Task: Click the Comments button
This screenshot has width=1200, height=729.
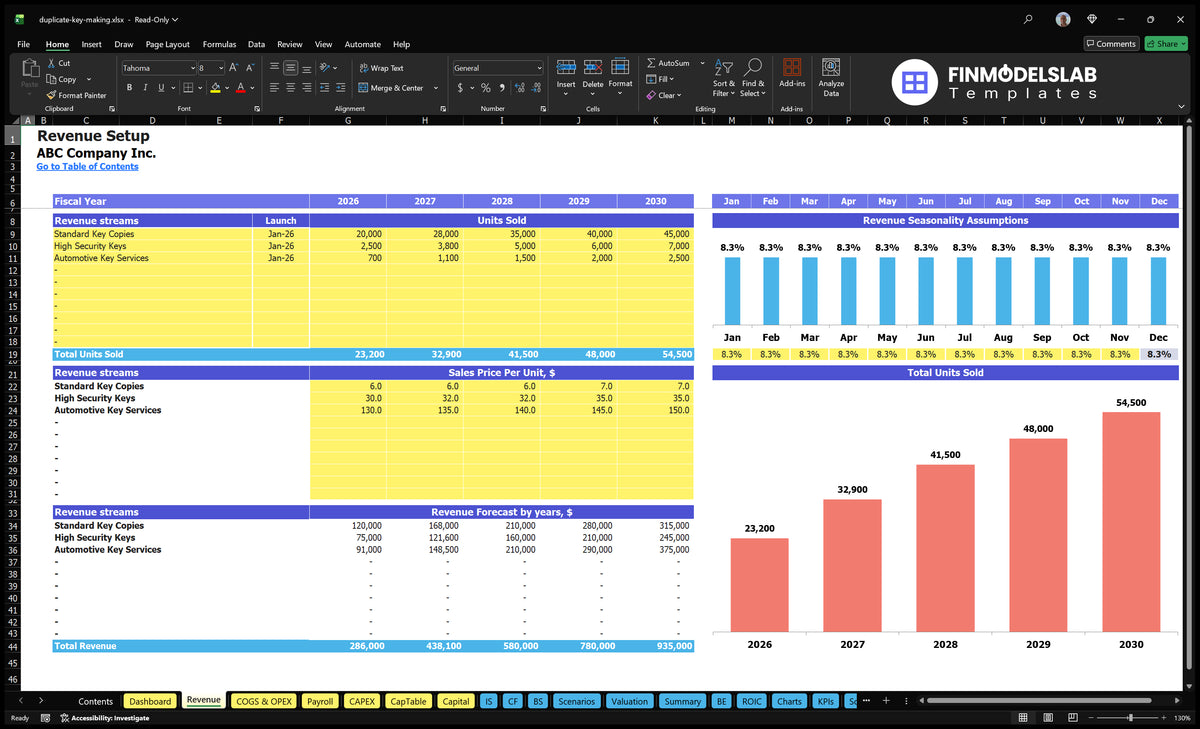Action: tap(1111, 44)
